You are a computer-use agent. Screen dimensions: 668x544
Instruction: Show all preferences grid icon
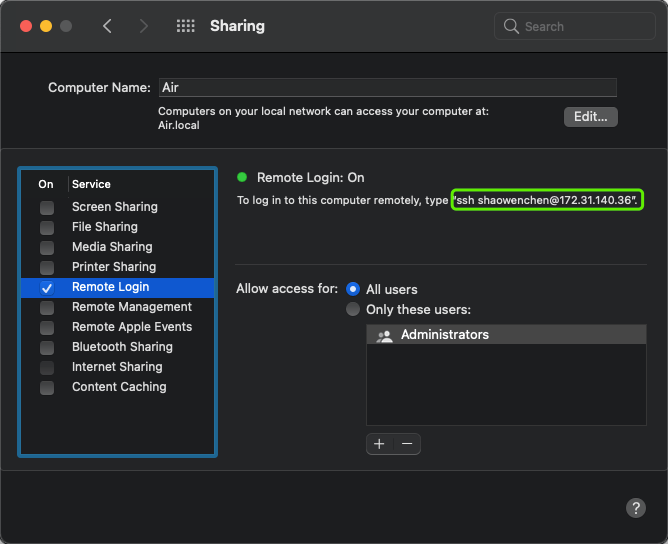[x=186, y=26]
